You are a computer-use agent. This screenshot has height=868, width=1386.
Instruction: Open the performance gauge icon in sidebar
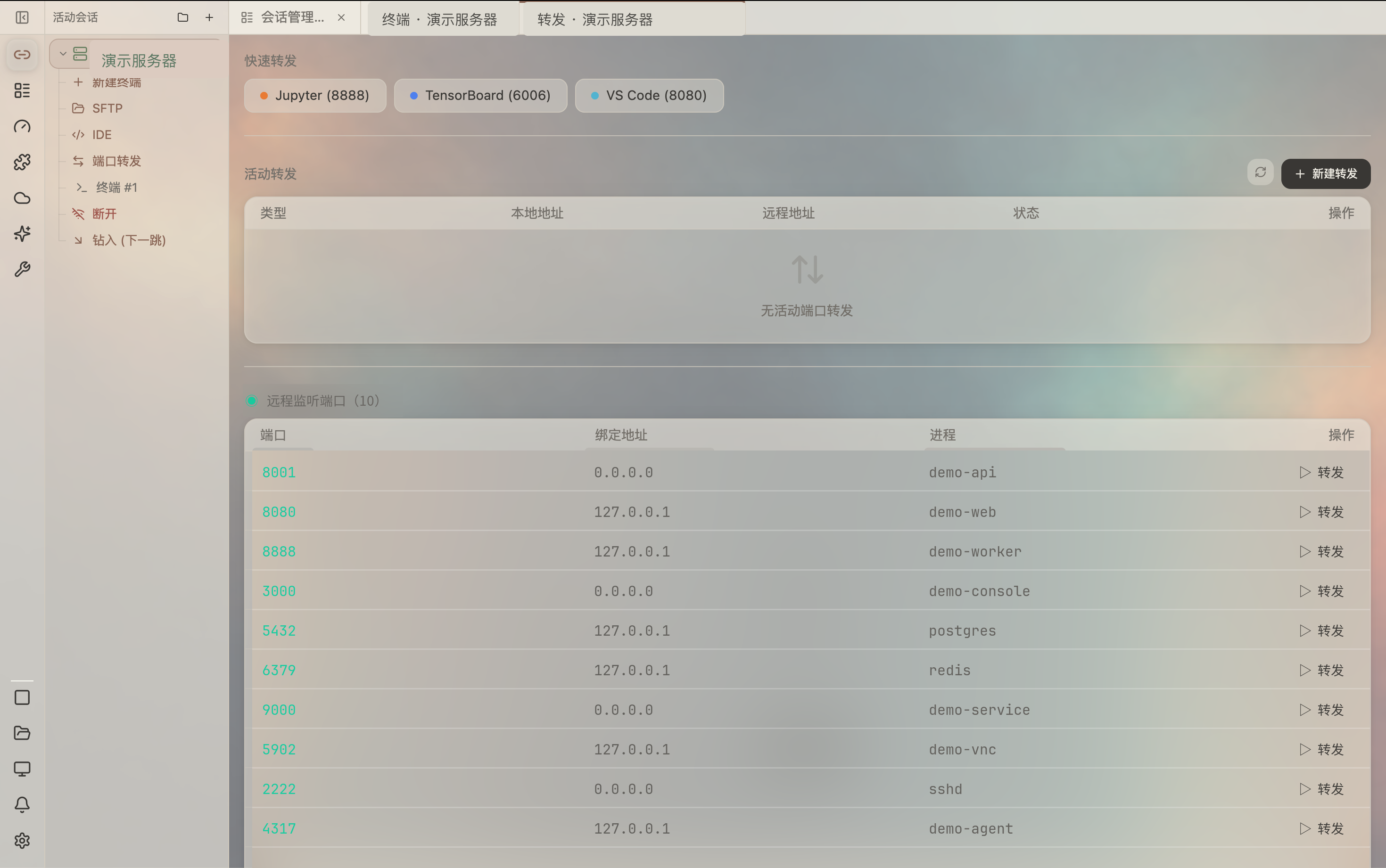(x=22, y=126)
